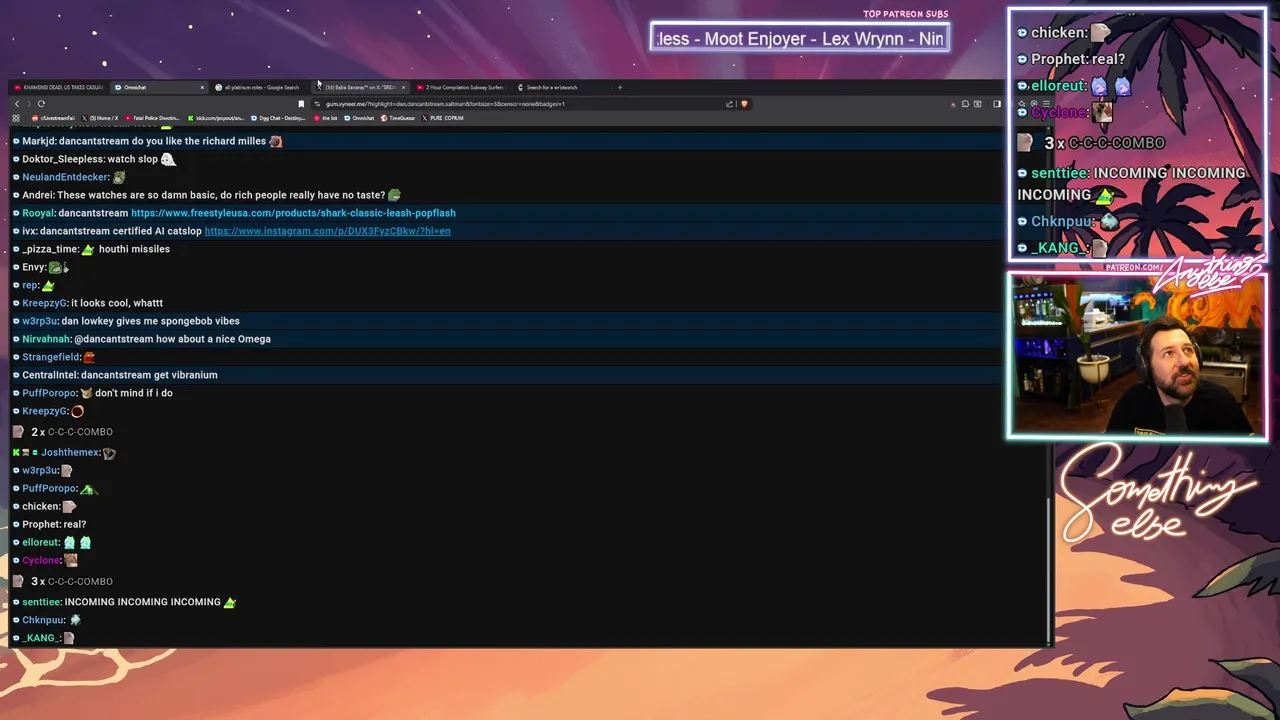Open site settings icon left of the URL
The width and height of the screenshot is (1280, 720).
318,104
